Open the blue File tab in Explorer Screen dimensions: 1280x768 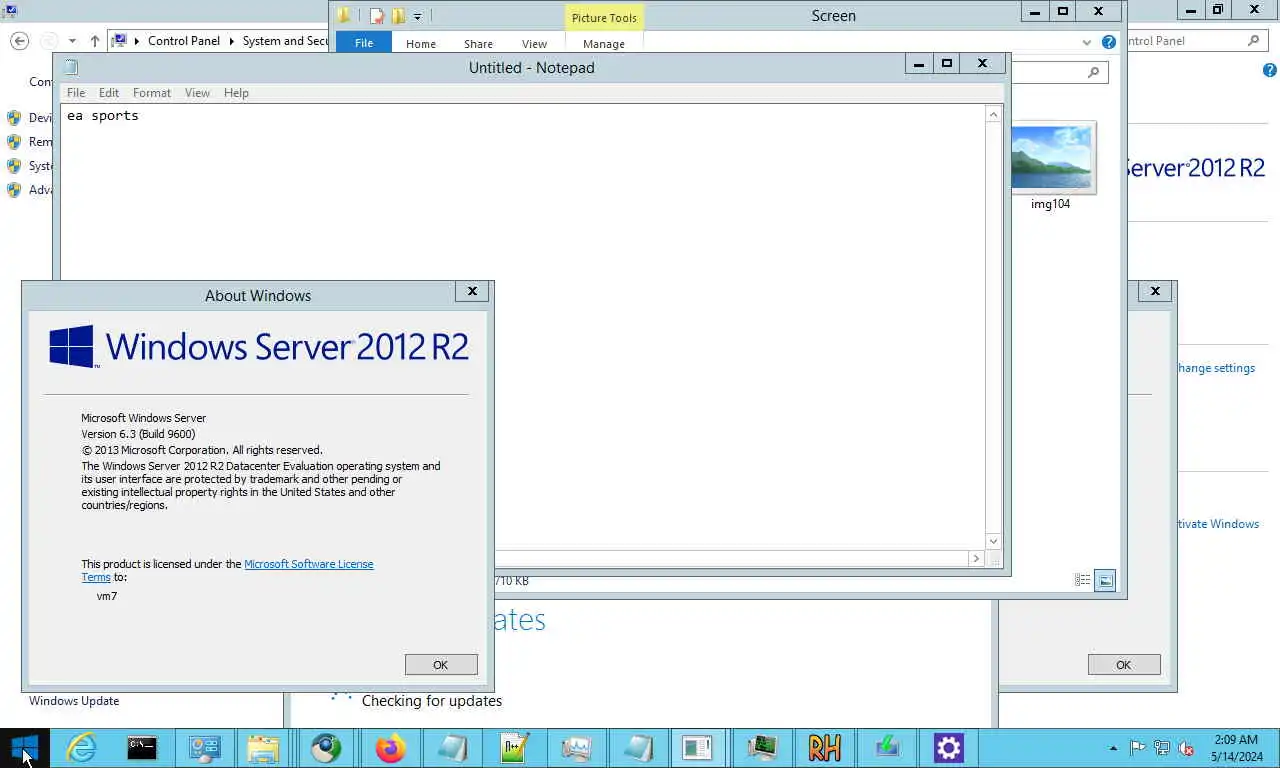(x=364, y=43)
